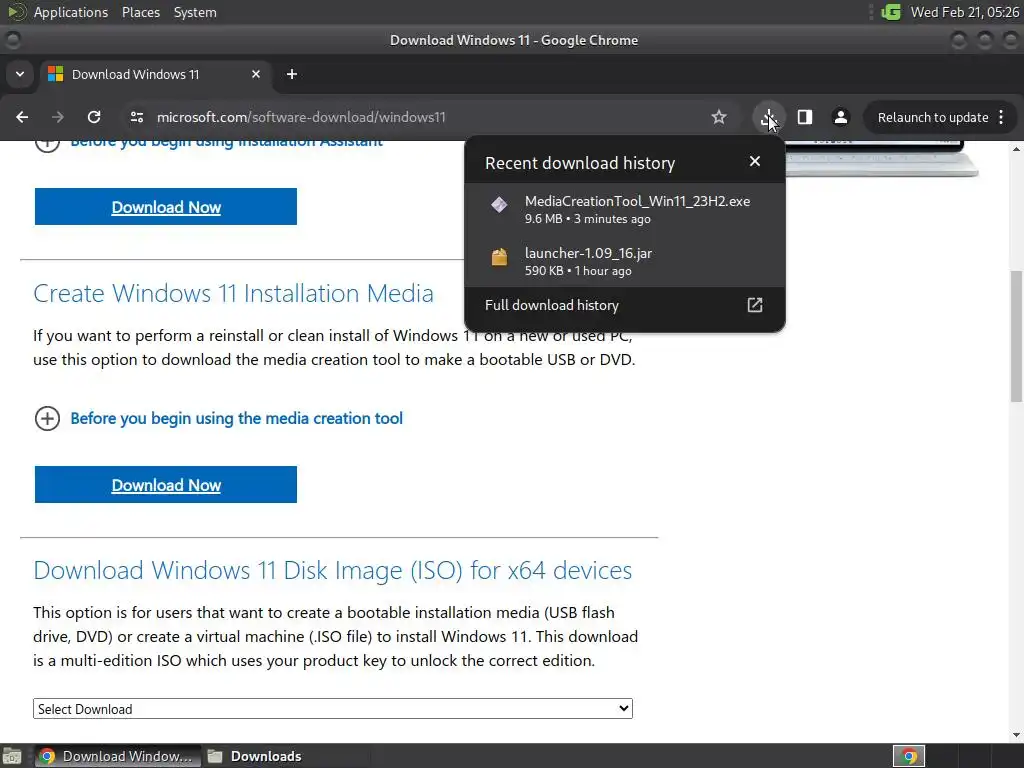This screenshot has width=1024, height=768.
Task: Open launcher-1.09_16.jar download entry
Action: 625,261
